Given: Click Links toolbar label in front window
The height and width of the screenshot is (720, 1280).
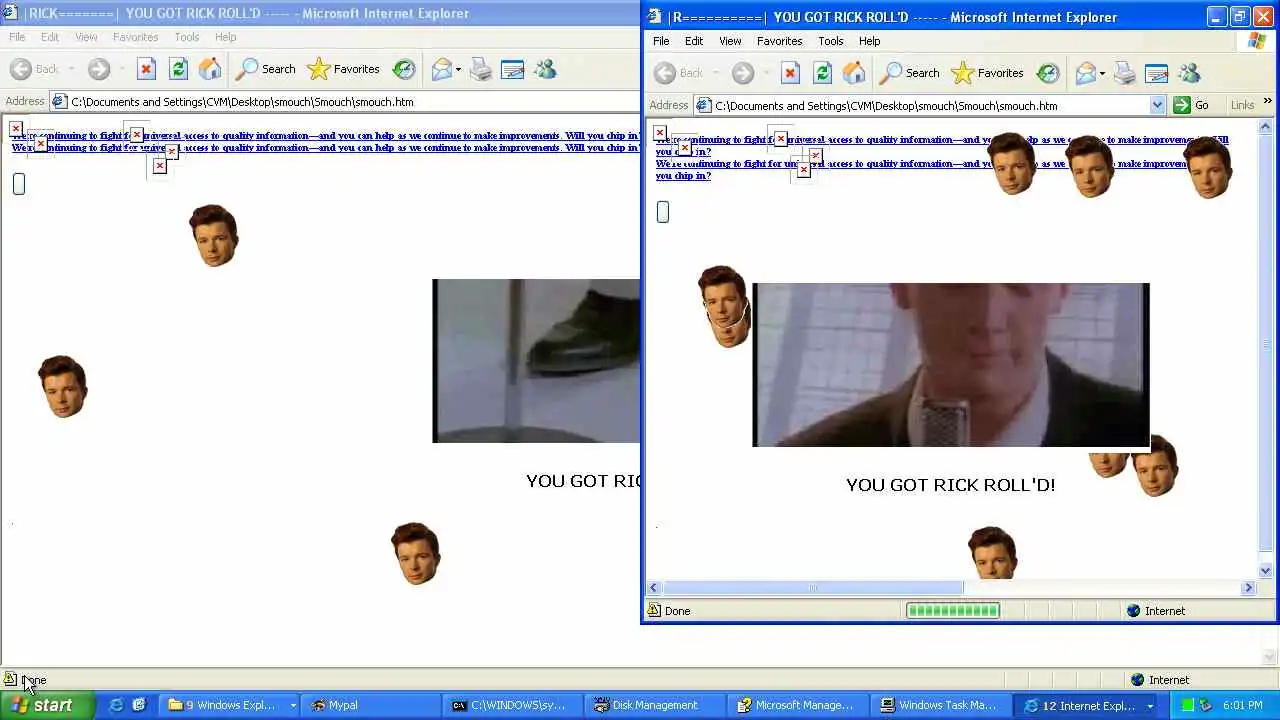Looking at the screenshot, I should [x=1242, y=105].
